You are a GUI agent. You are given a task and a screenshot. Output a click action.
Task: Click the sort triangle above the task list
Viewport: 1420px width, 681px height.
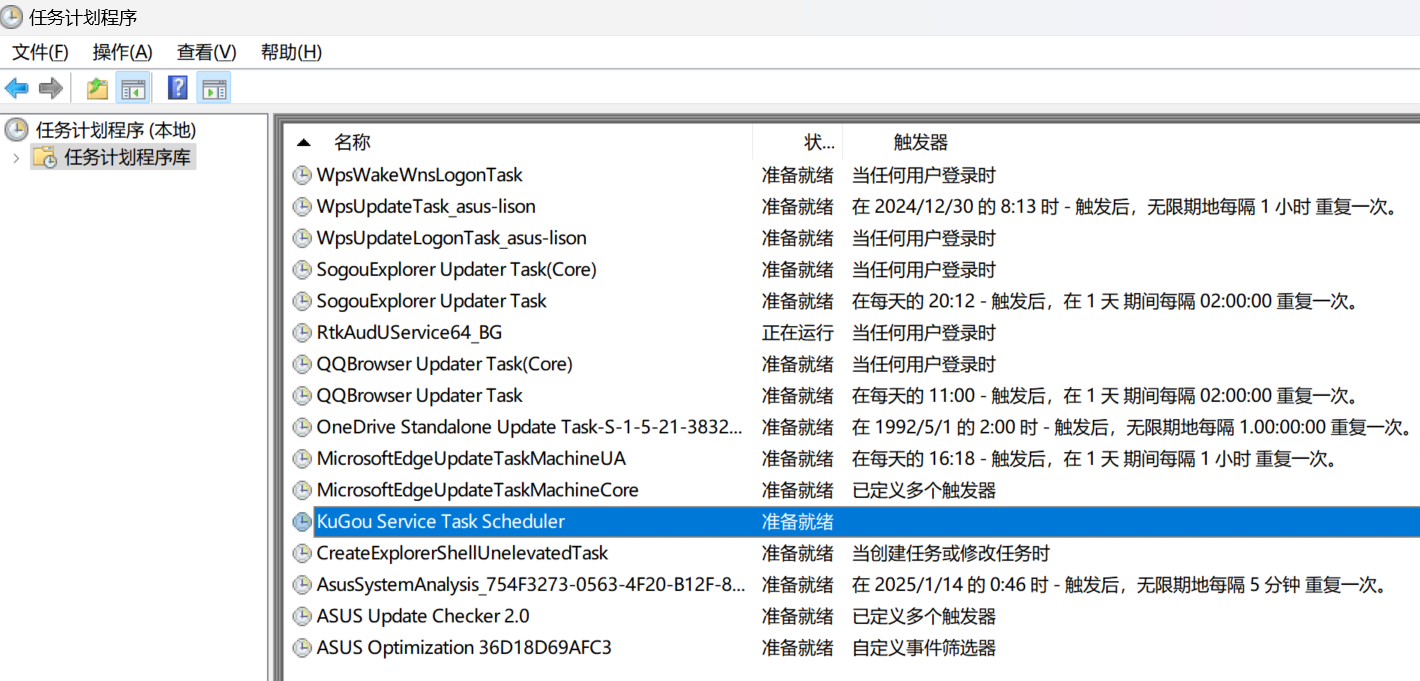coord(304,140)
